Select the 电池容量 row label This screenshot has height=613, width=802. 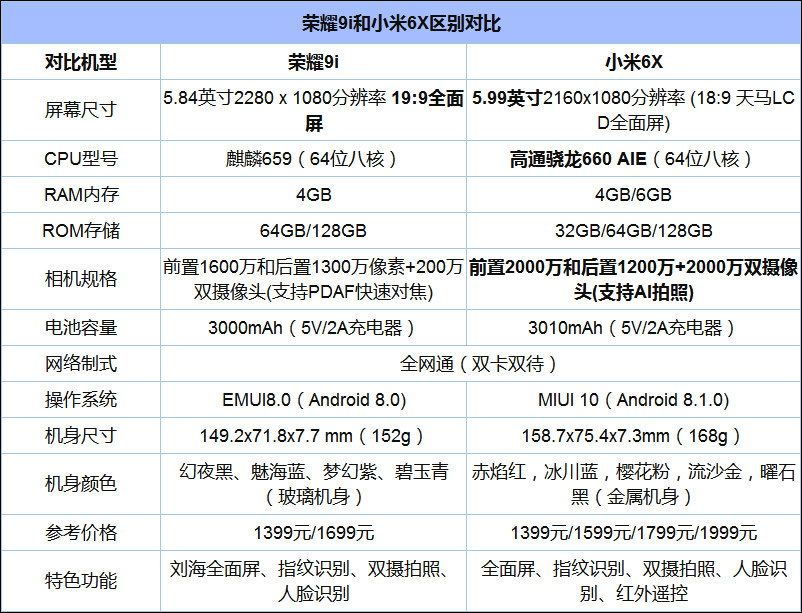[81, 327]
